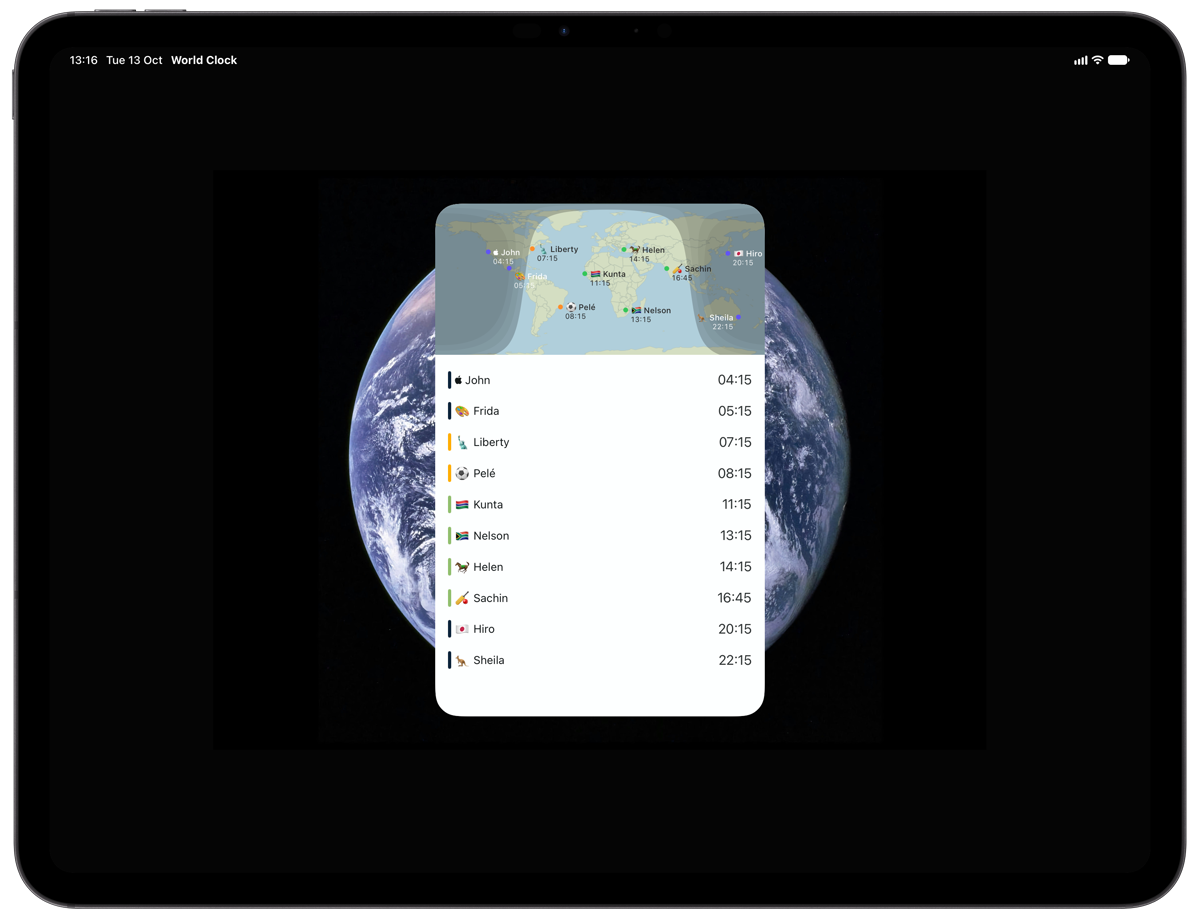The width and height of the screenshot is (1200, 920).
Task: Tap the Apple icon beside John
Action: [x=458, y=380]
